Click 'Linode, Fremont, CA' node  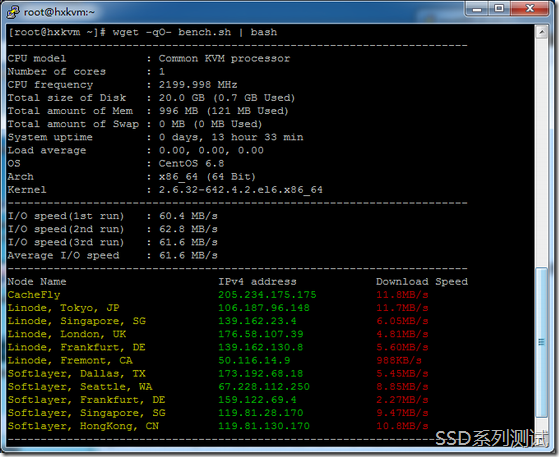[70, 361]
